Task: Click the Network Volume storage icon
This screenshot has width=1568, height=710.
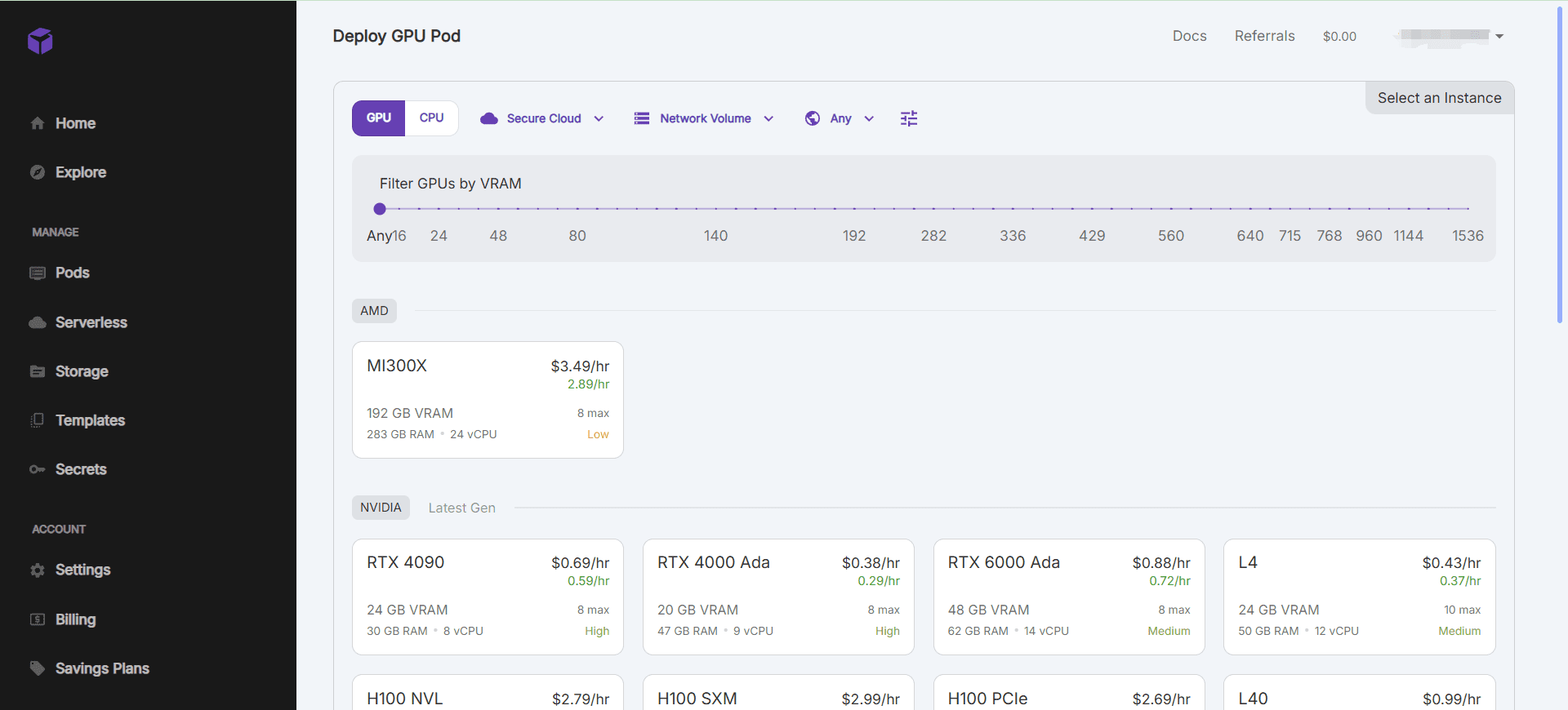Action: (x=642, y=118)
